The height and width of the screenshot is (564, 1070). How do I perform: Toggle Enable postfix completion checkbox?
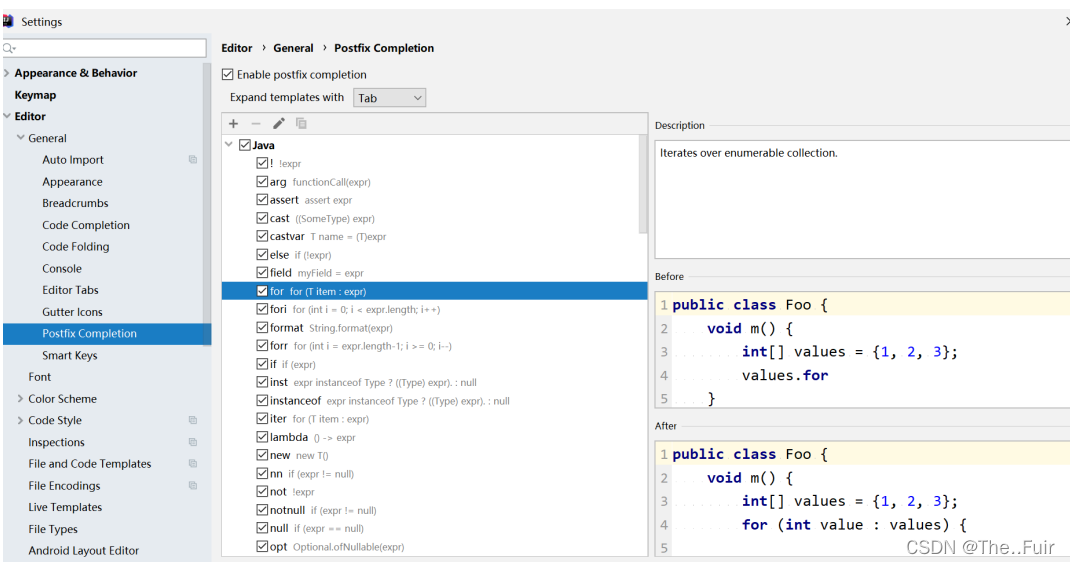[228, 74]
